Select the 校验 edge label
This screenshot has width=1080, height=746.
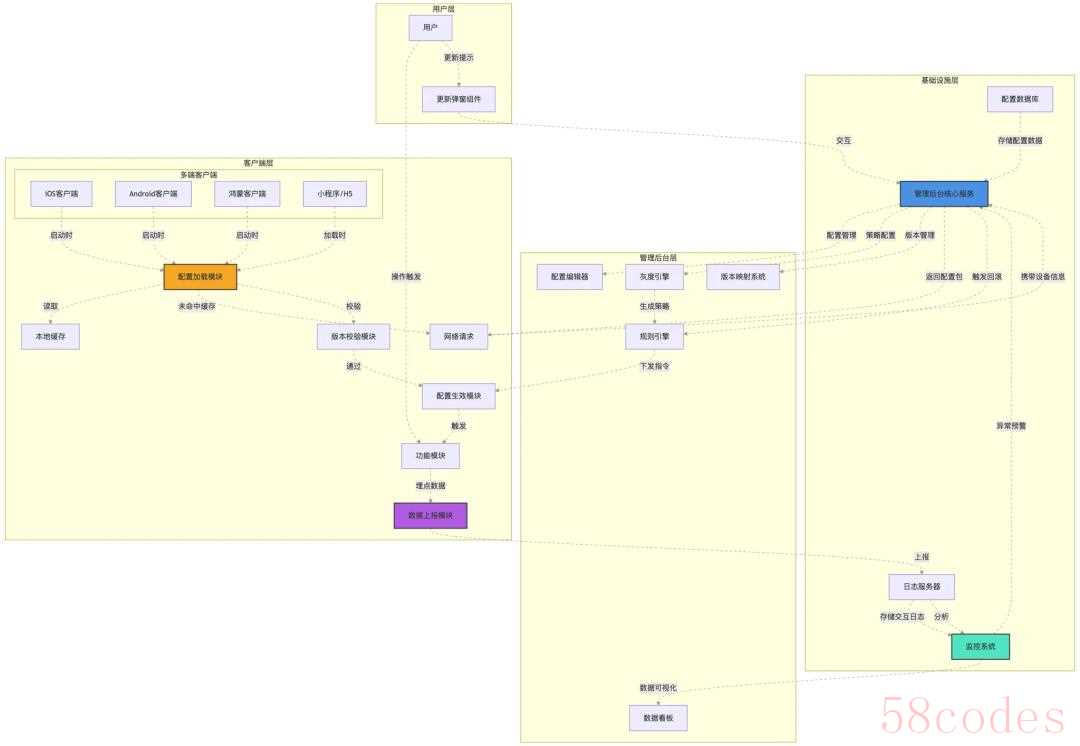[353, 307]
